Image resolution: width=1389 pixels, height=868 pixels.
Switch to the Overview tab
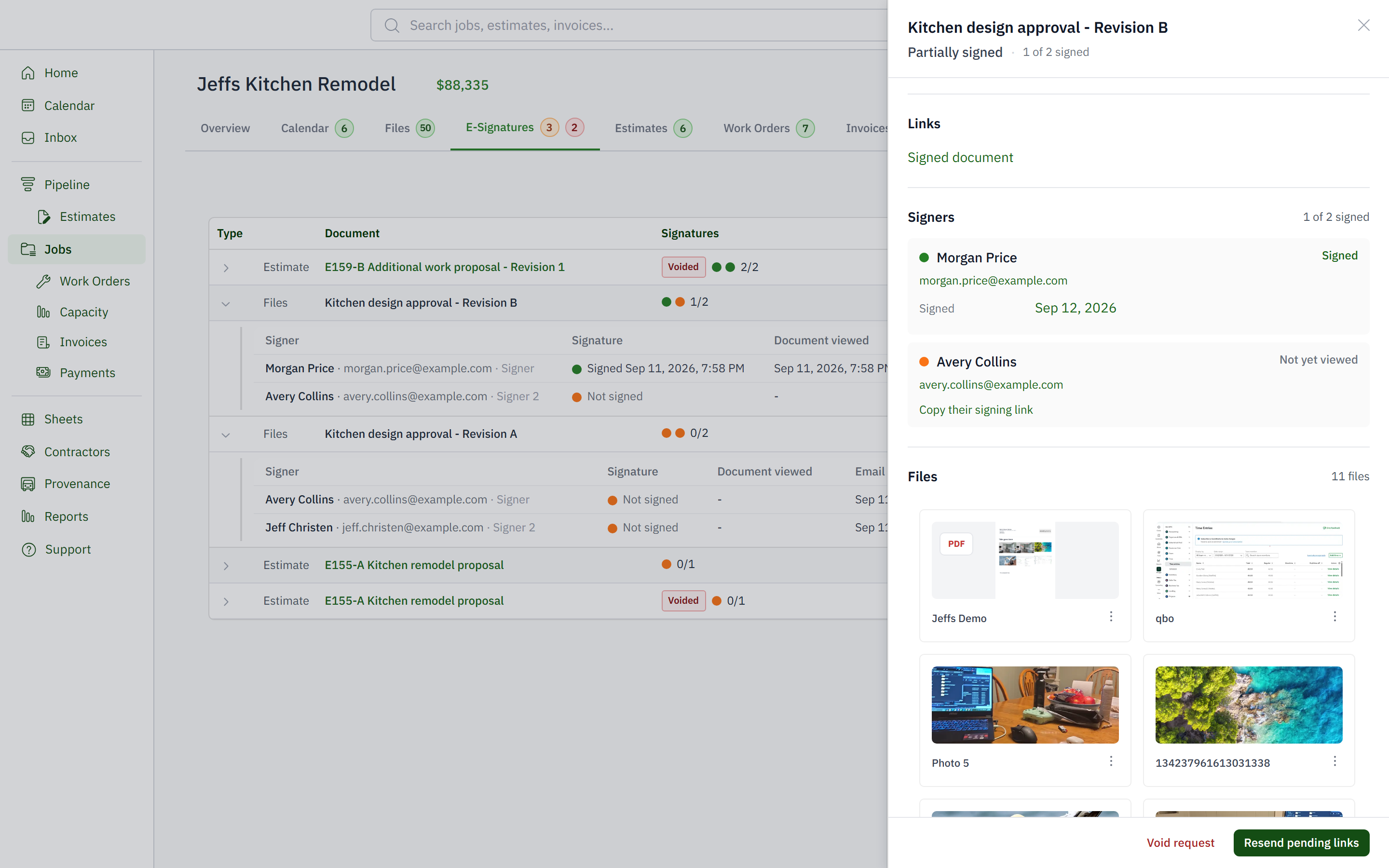click(x=225, y=128)
